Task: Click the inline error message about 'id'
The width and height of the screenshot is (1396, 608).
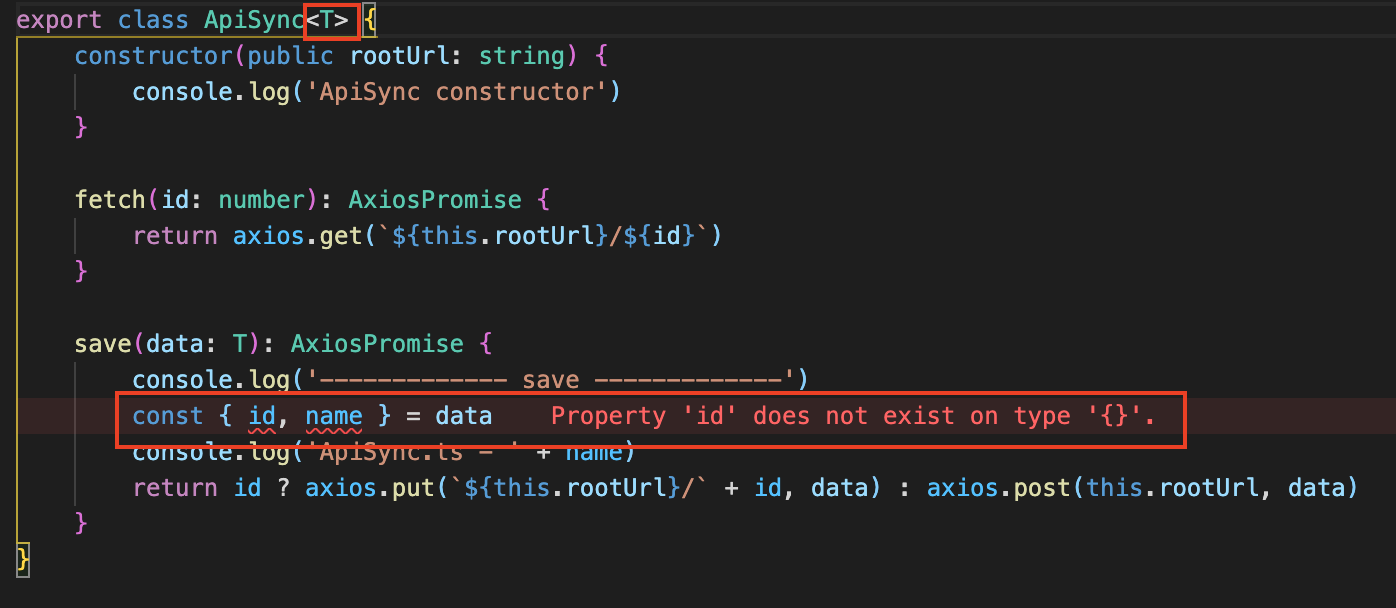Action: [853, 416]
